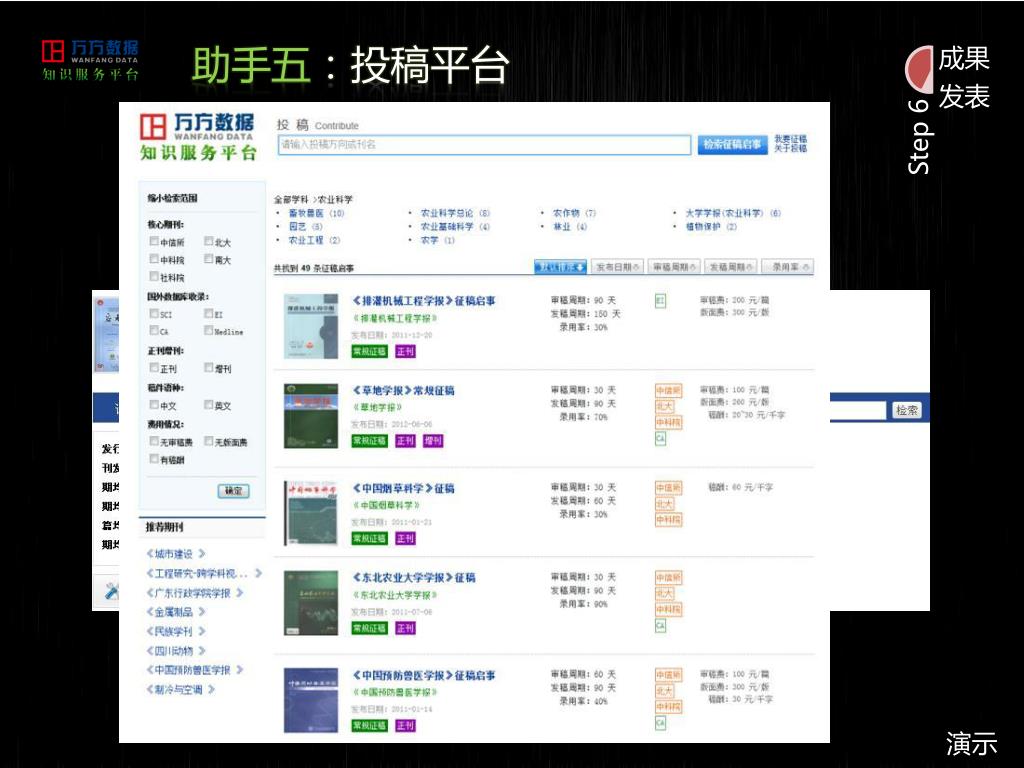Click the 常规征稿 green tag under 中国预防兽医学报
This screenshot has width=1024, height=768.
pos(370,726)
